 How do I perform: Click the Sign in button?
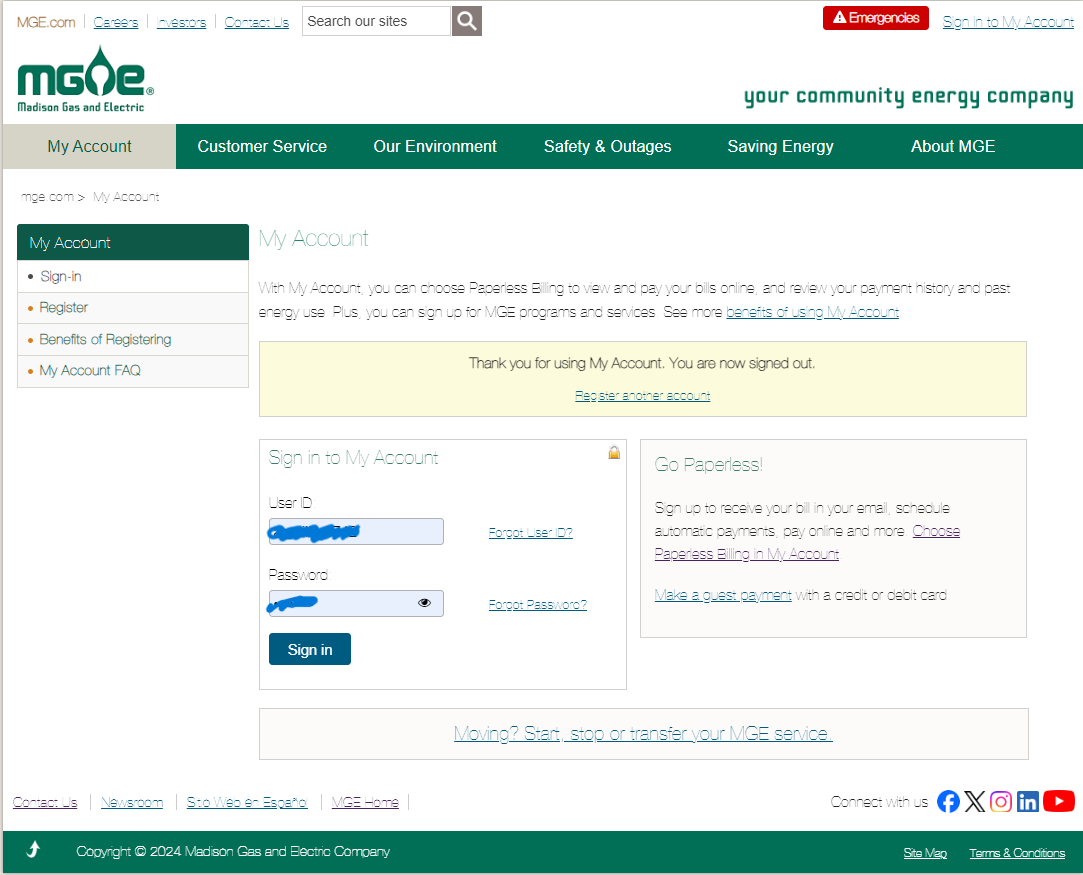click(309, 649)
